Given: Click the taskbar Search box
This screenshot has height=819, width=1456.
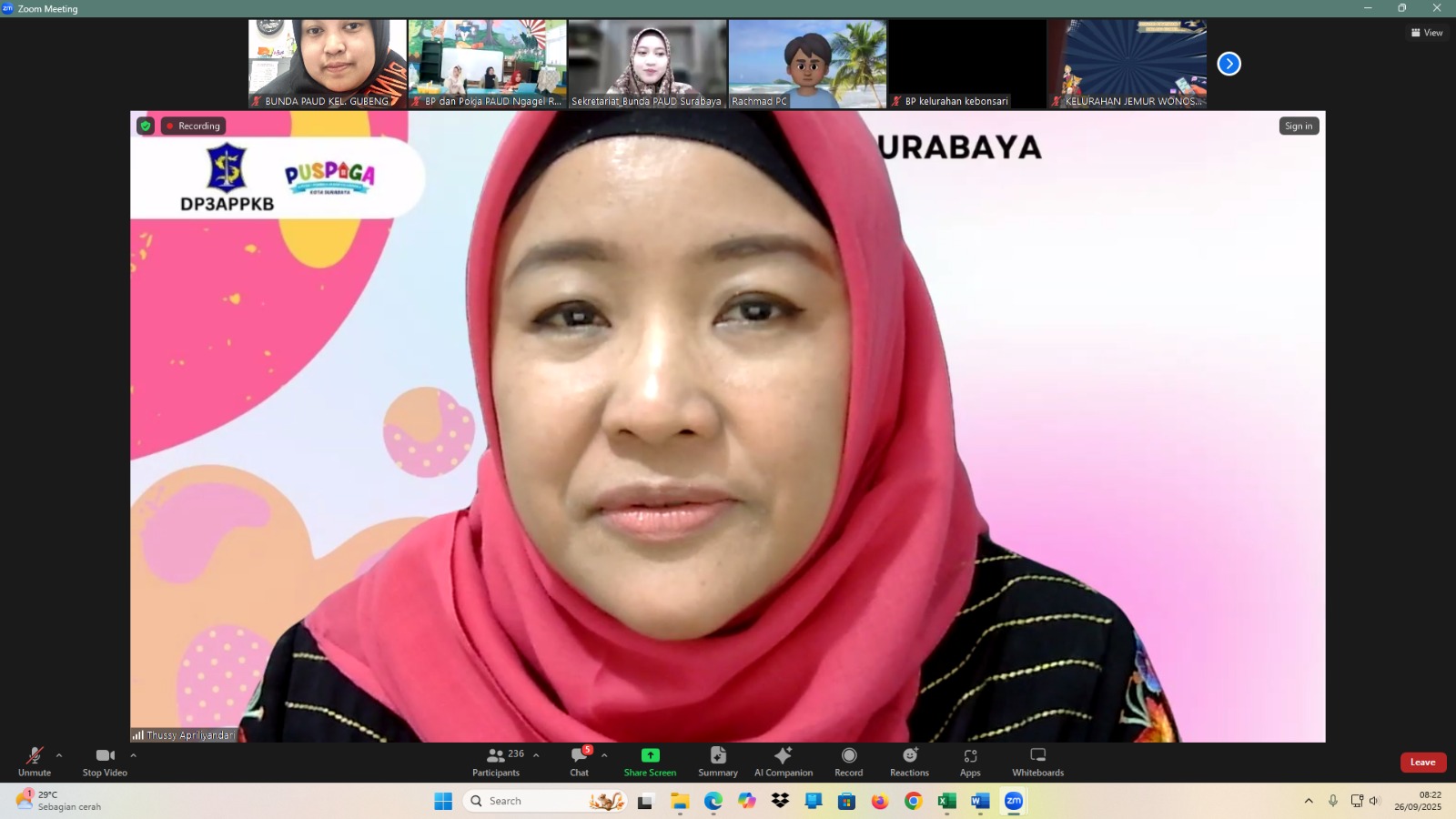Looking at the screenshot, I should coord(545,801).
